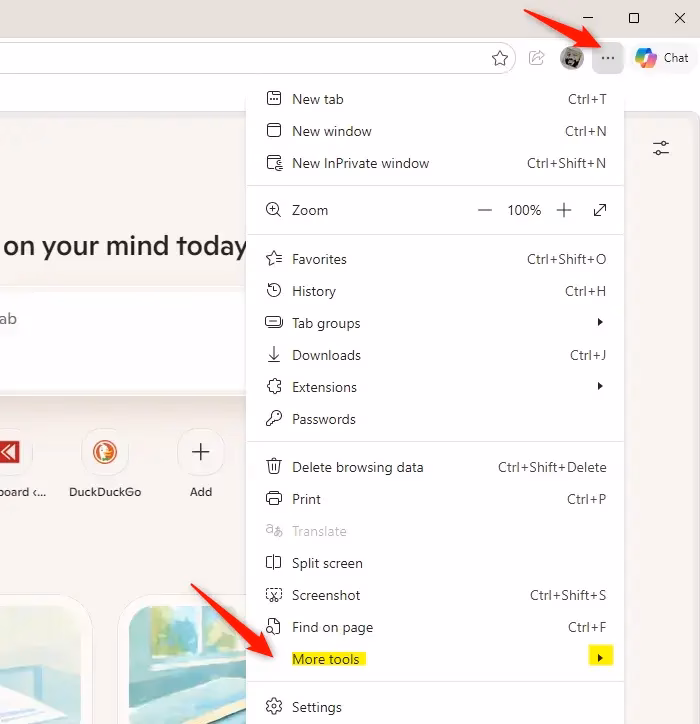The image size is (700, 724).
Task: Enter full screen via zoom expand arrow
Action: click(x=599, y=211)
